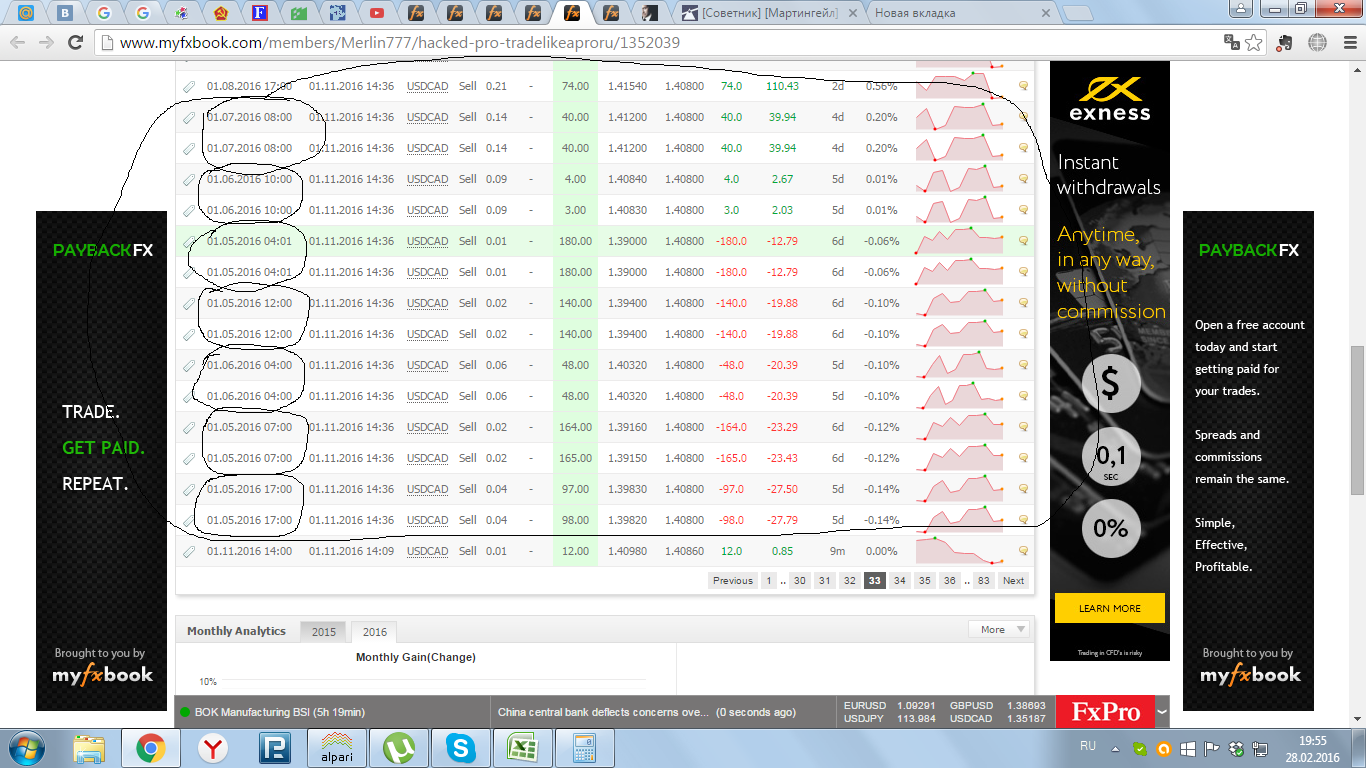Expand the FxPro ticker bar arrow
The width and height of the screenshot is (1366, 768).
(x=1161, y=712)
